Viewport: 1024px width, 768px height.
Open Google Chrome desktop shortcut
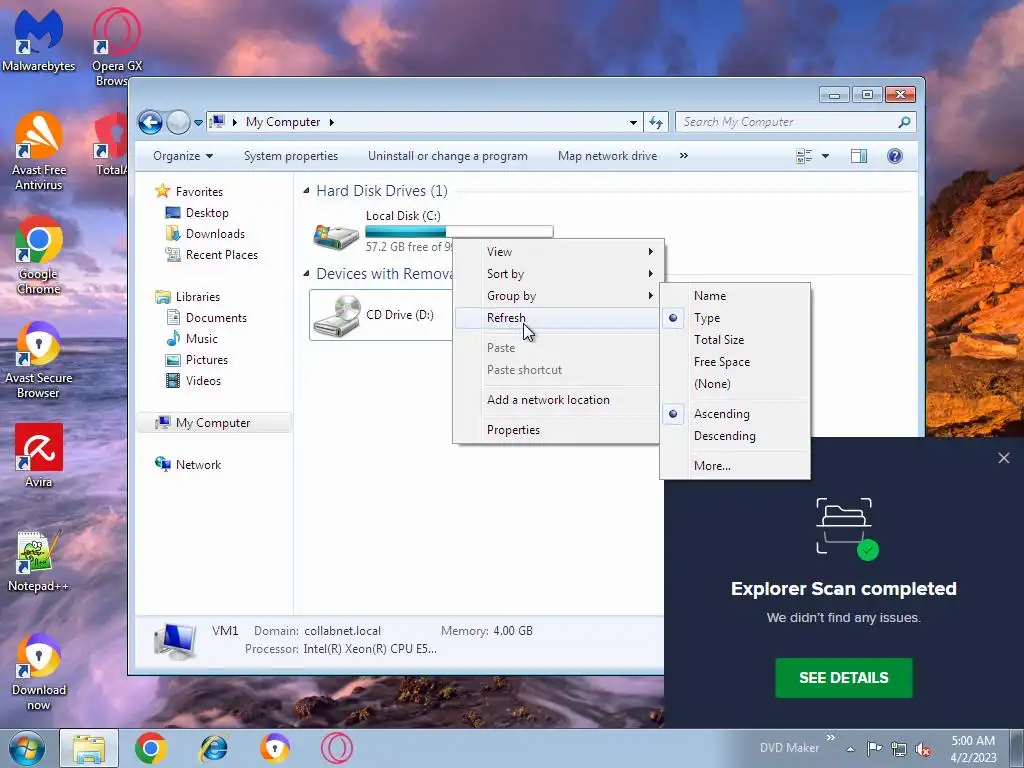(x=39, y=256)
